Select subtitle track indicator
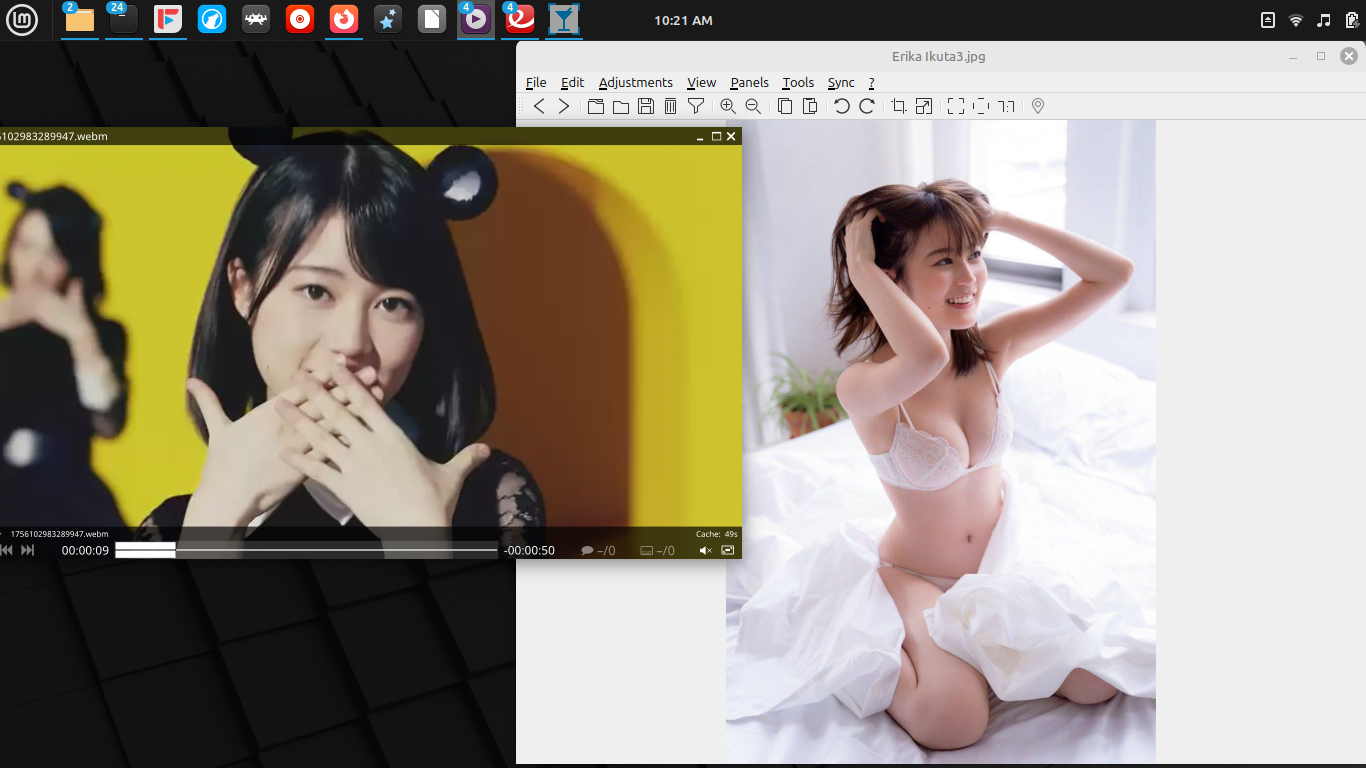The image size is (1366, 768). [657, 550]
